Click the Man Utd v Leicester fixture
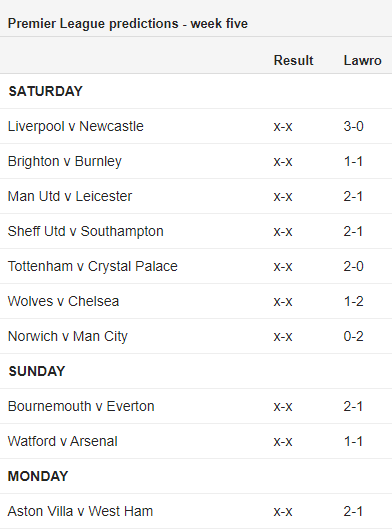The width and height of the screenshot is (392, 529). click(x=70, y=196)
